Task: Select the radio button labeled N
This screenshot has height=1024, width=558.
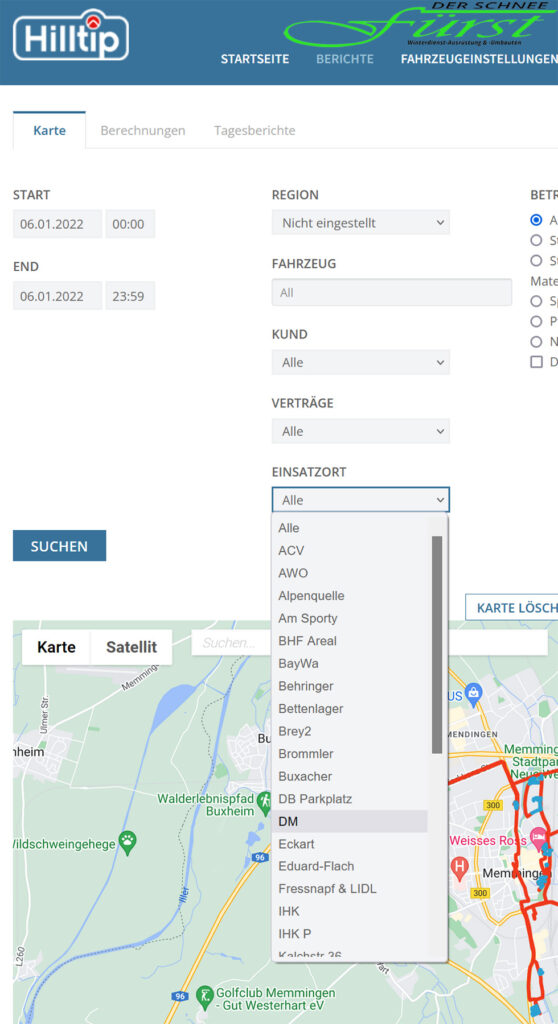Action: 536,342
